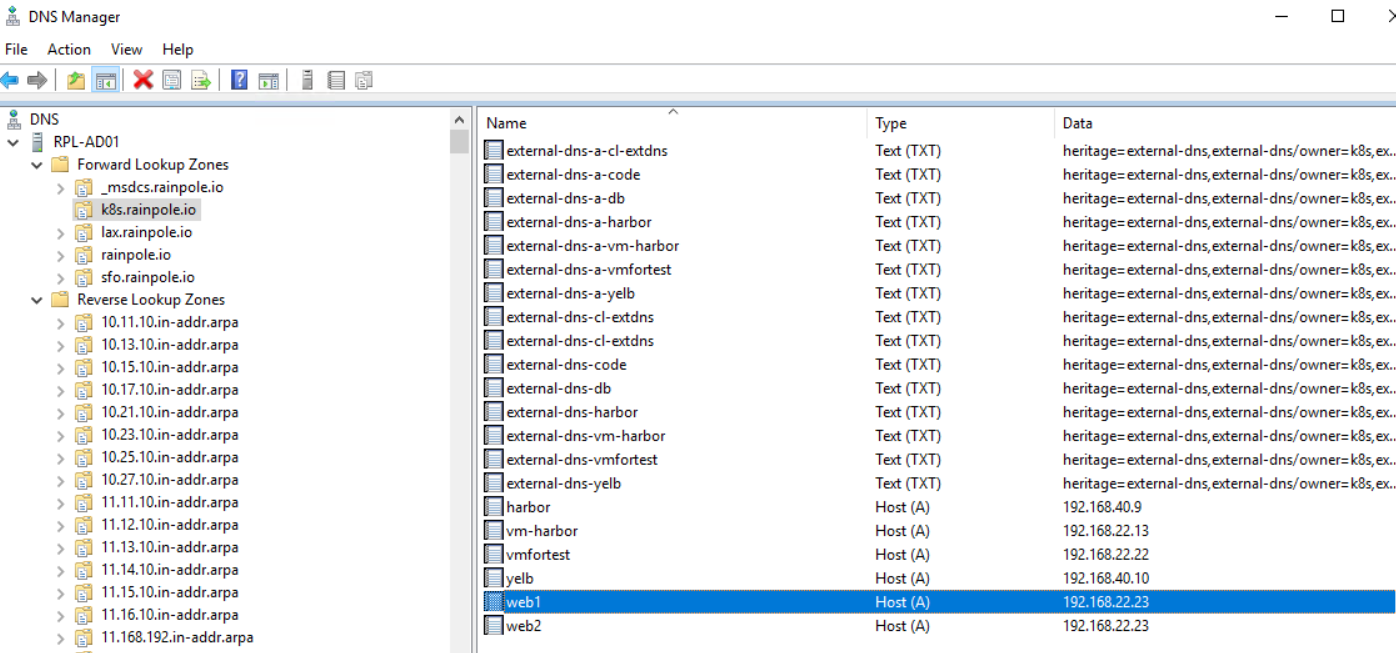Toggle the Show/Hide Console Tree icon
Image resolution: width=1396 pixels, height=653 pixels.
tap(106, 80)
